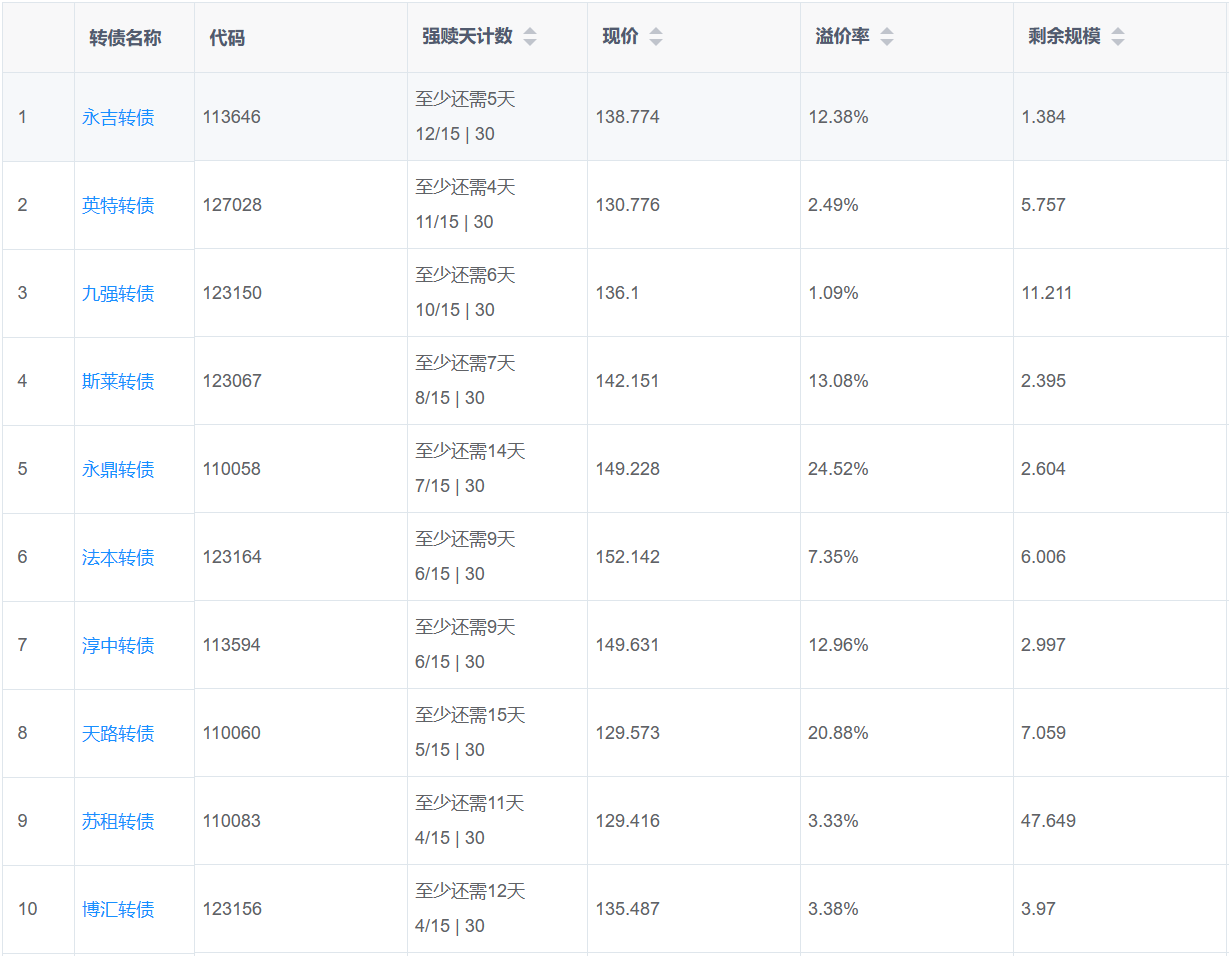Select the code cell 113646
The height and width of the screenshot is (956, 1229).
231,117
